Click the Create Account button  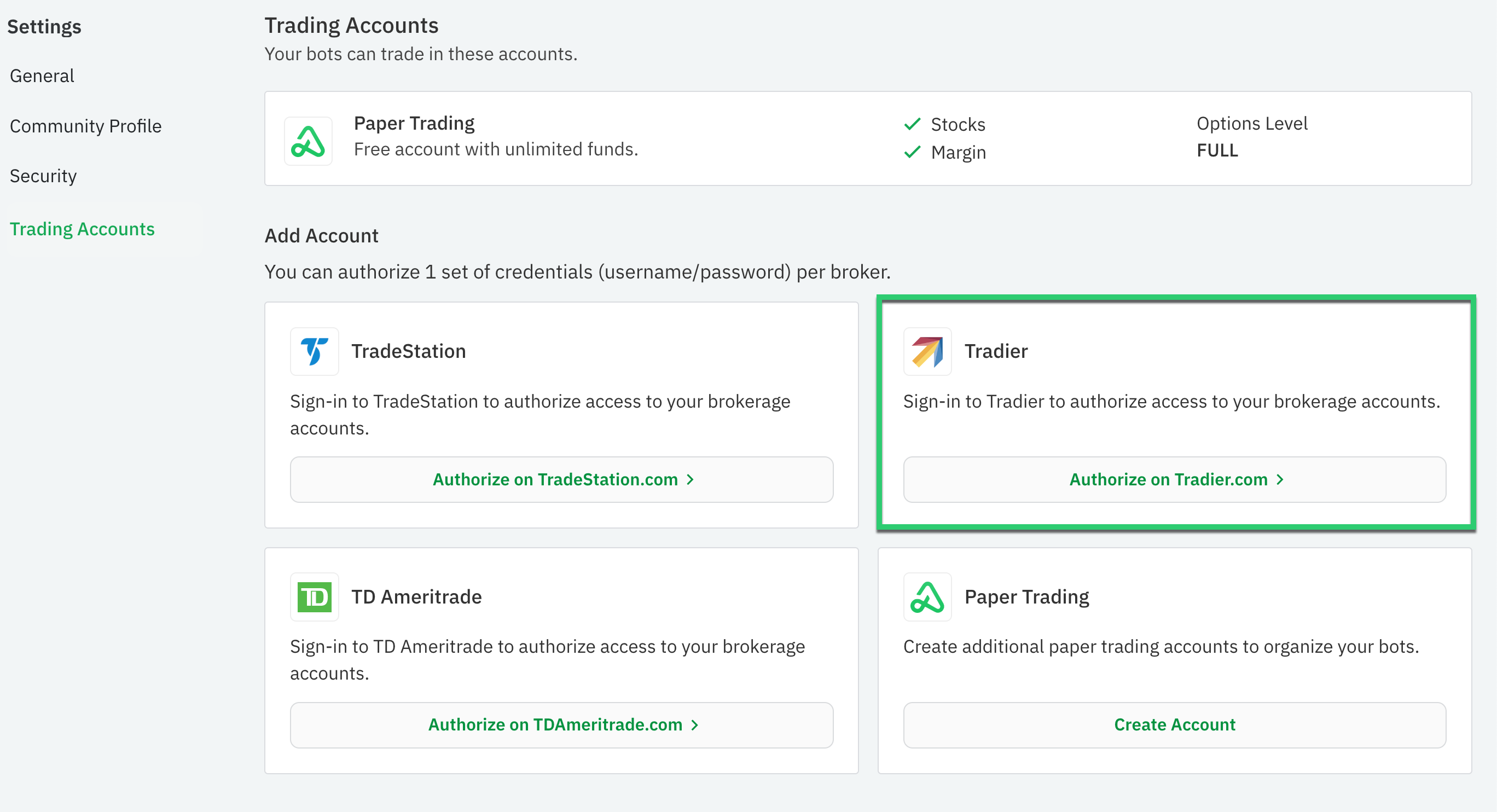coord(1174,725)
